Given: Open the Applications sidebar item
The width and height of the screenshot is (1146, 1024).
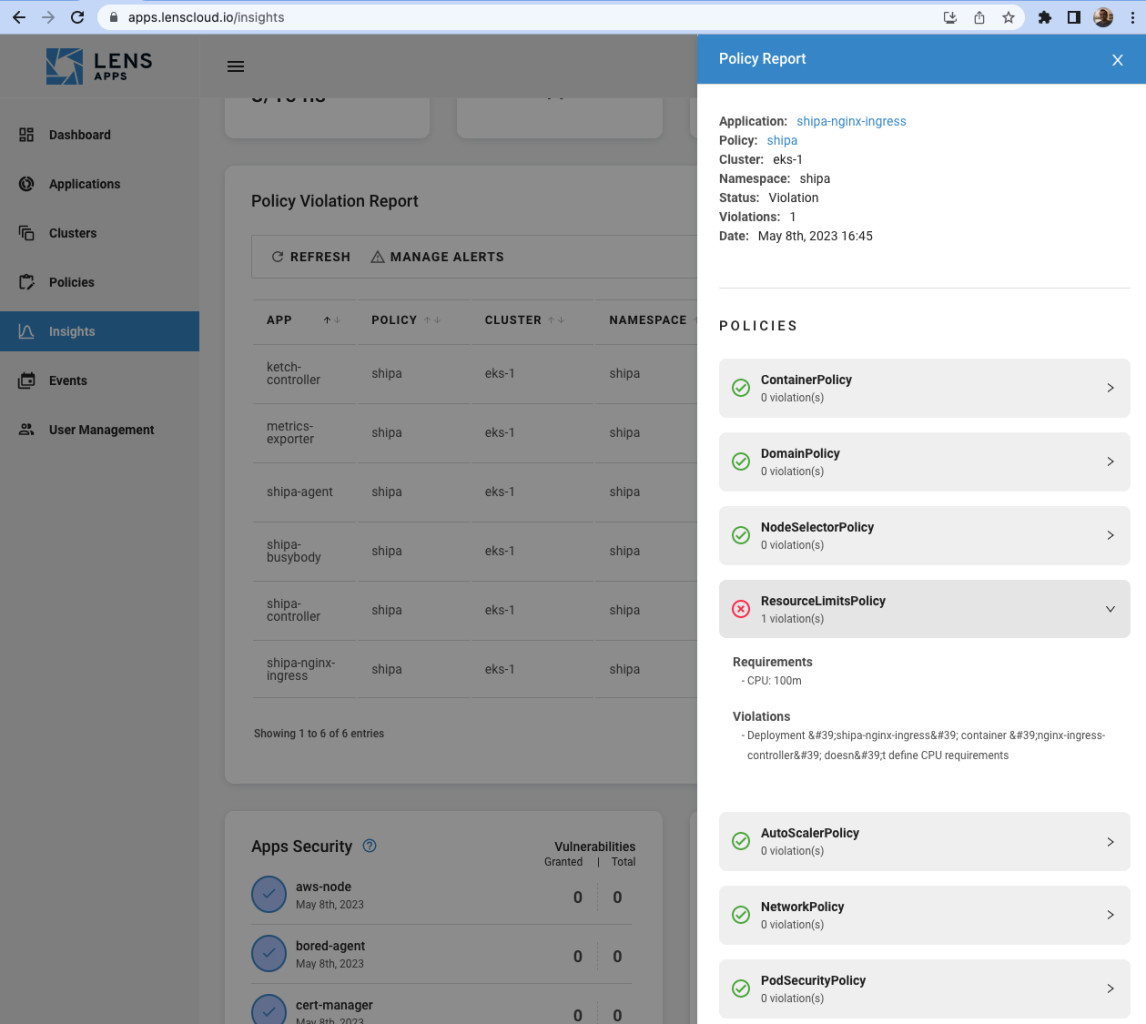Looking at the screenshot, I should point(99,183).
